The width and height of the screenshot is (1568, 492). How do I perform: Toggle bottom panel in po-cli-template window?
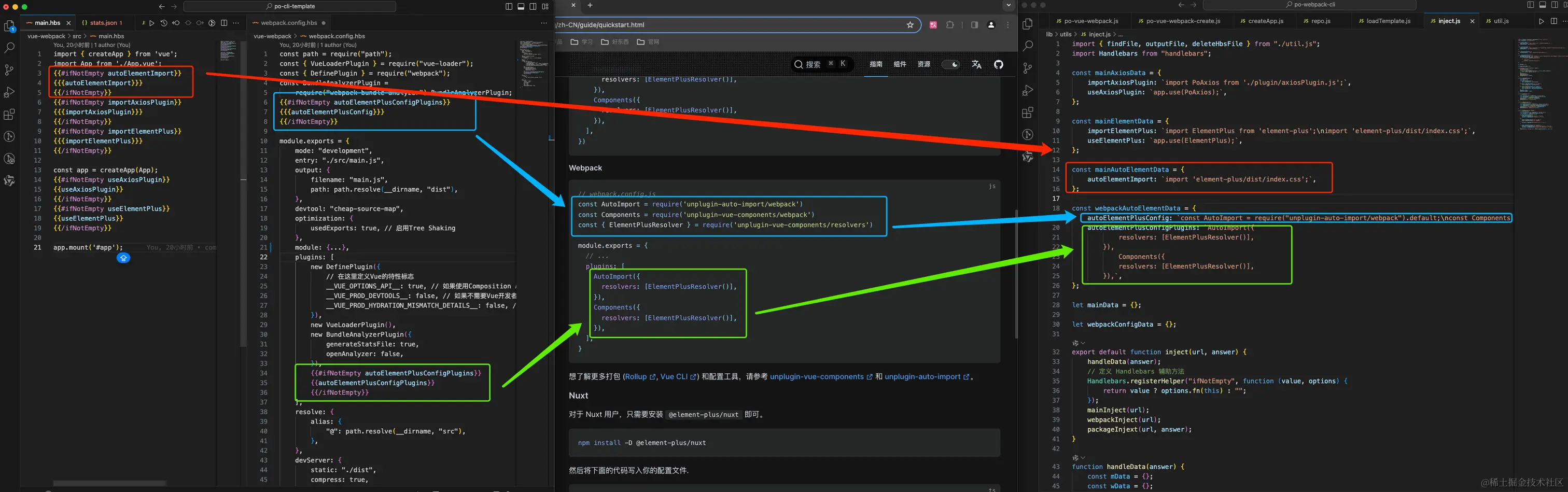(x=521, y=7)
